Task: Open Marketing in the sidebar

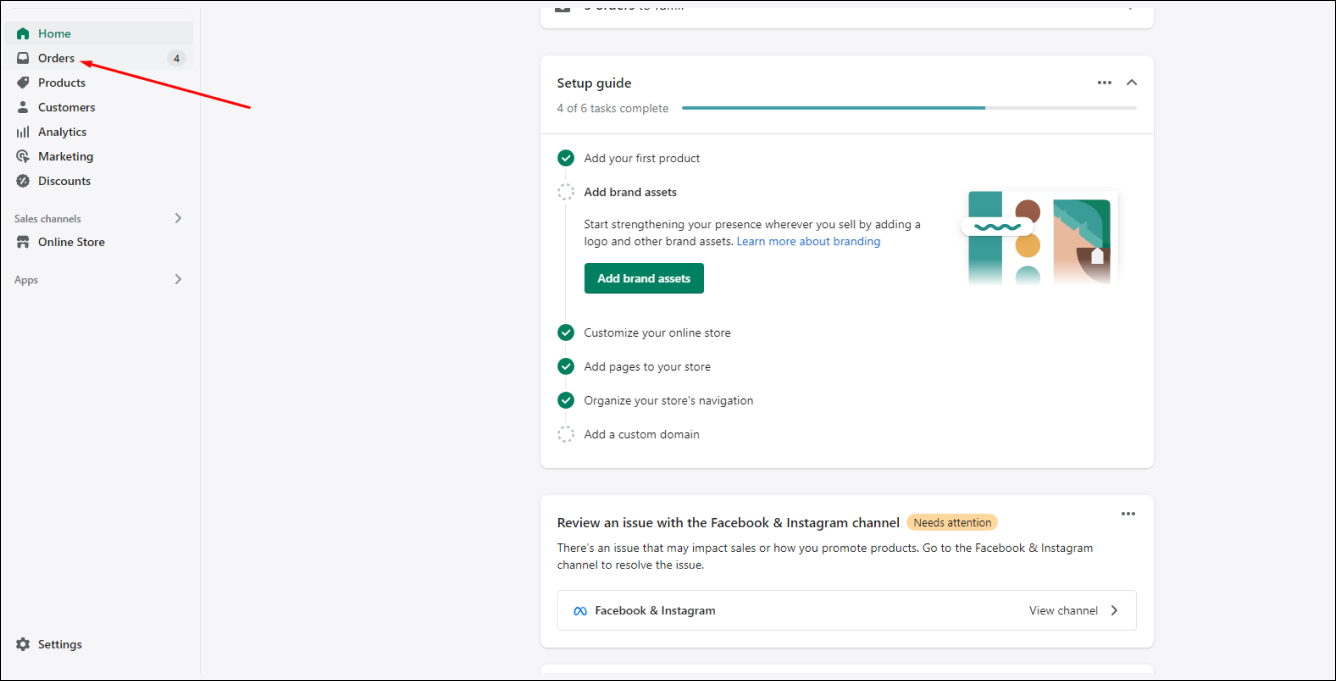Action: [x=98, y=157]
